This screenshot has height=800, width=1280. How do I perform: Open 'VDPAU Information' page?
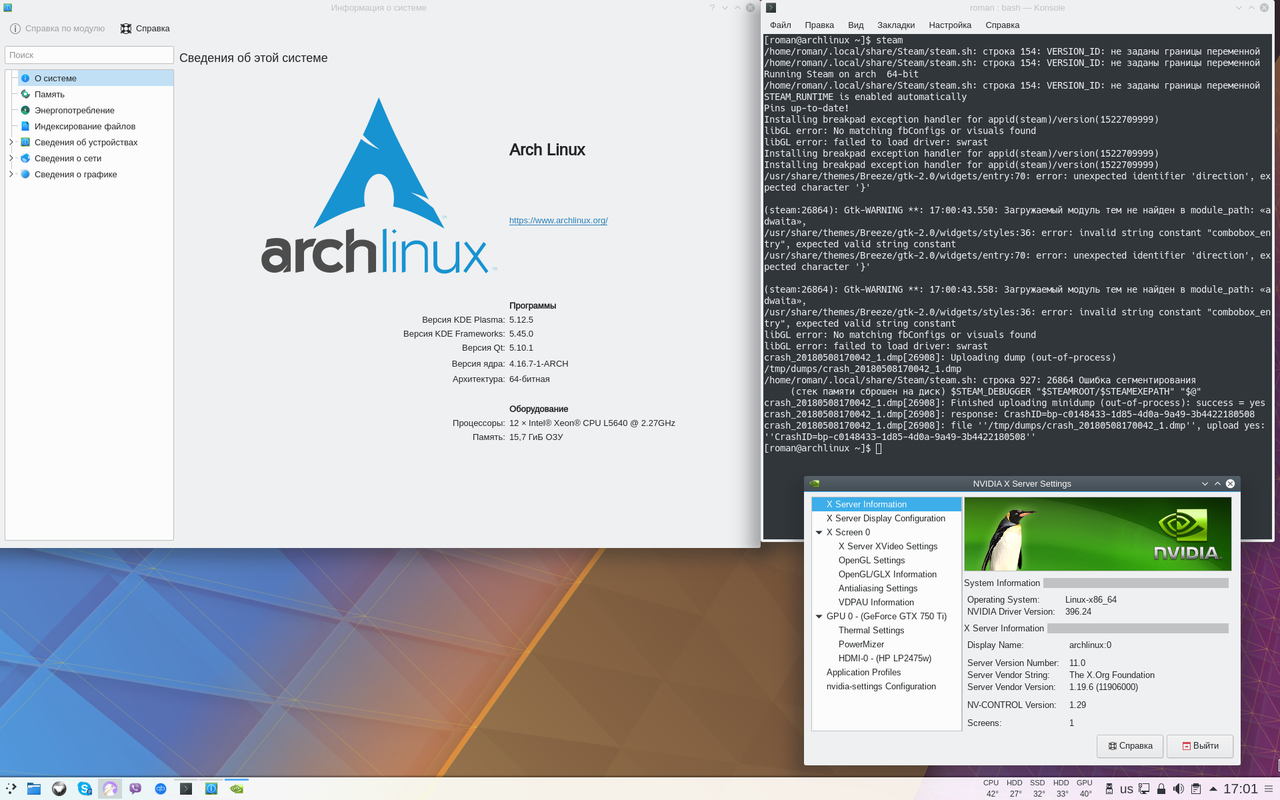click(x=876, y=602)
